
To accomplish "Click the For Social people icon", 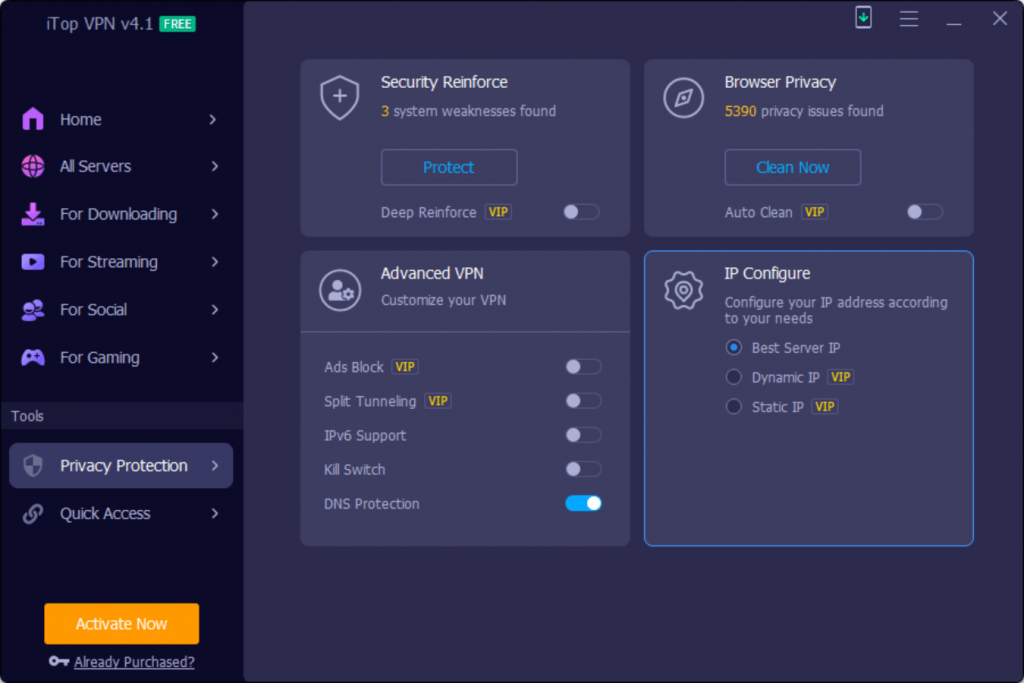I will [x=33, y=310].
